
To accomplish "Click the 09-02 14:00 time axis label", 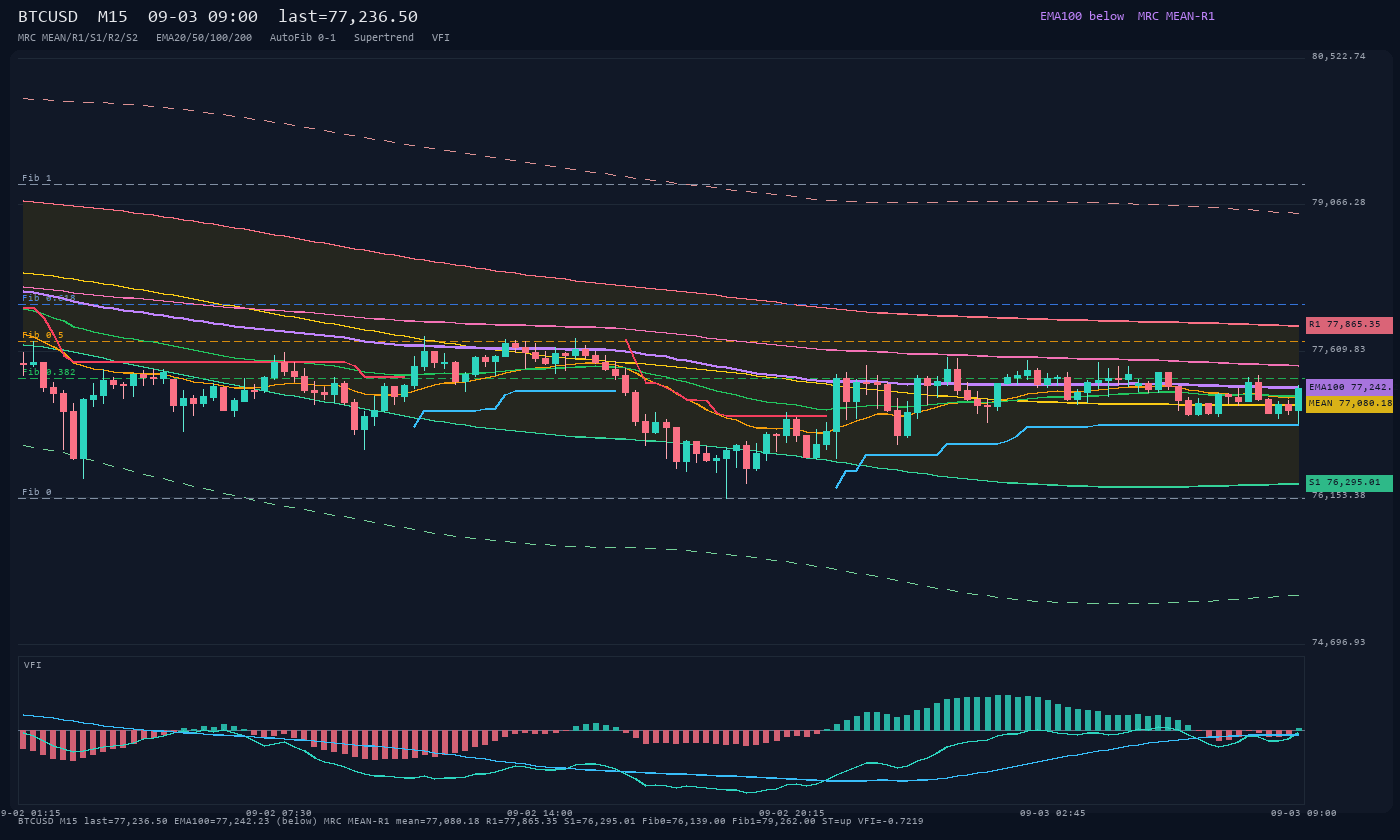I will point(540,813).
